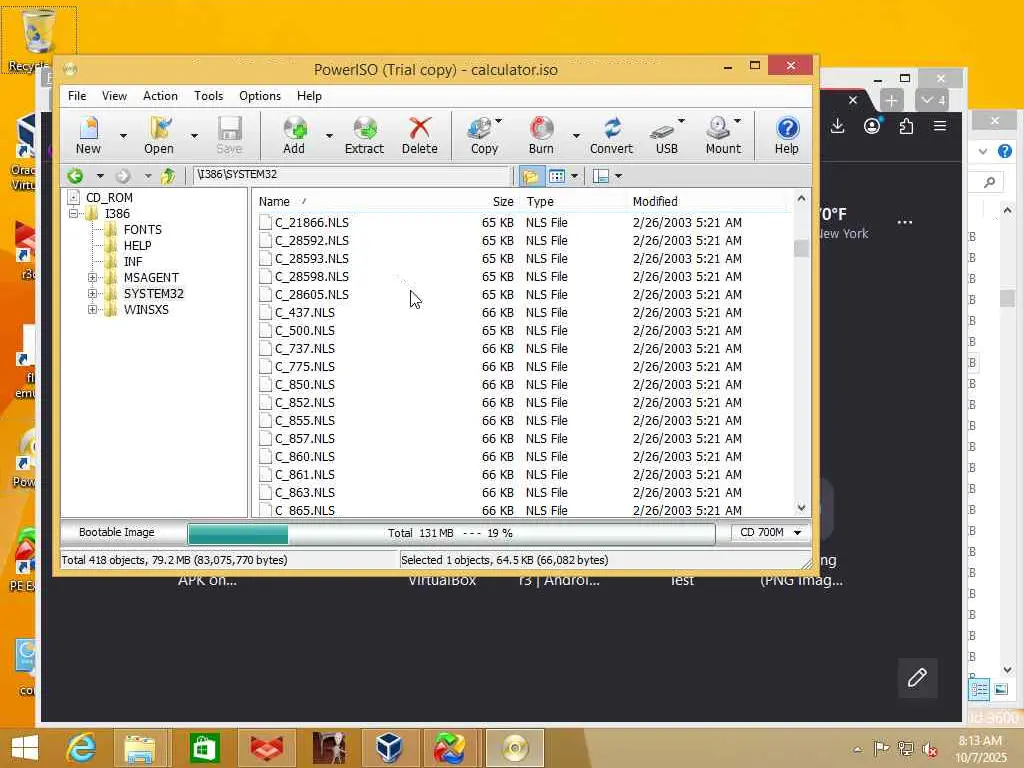Image resolution: width=1024 pixels, height=768 pixels.
Task: Click the view style grid icon
Action: pos(556,176)
